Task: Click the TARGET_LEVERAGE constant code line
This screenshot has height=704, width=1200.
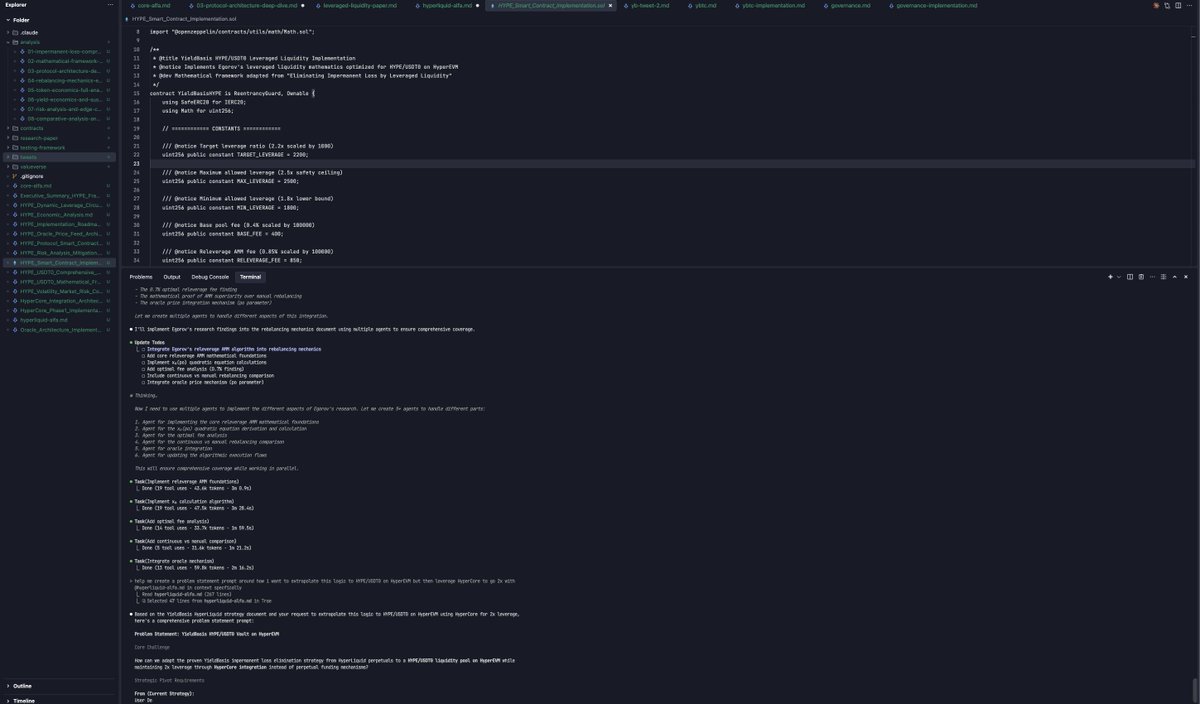Action: click(235, 155)
